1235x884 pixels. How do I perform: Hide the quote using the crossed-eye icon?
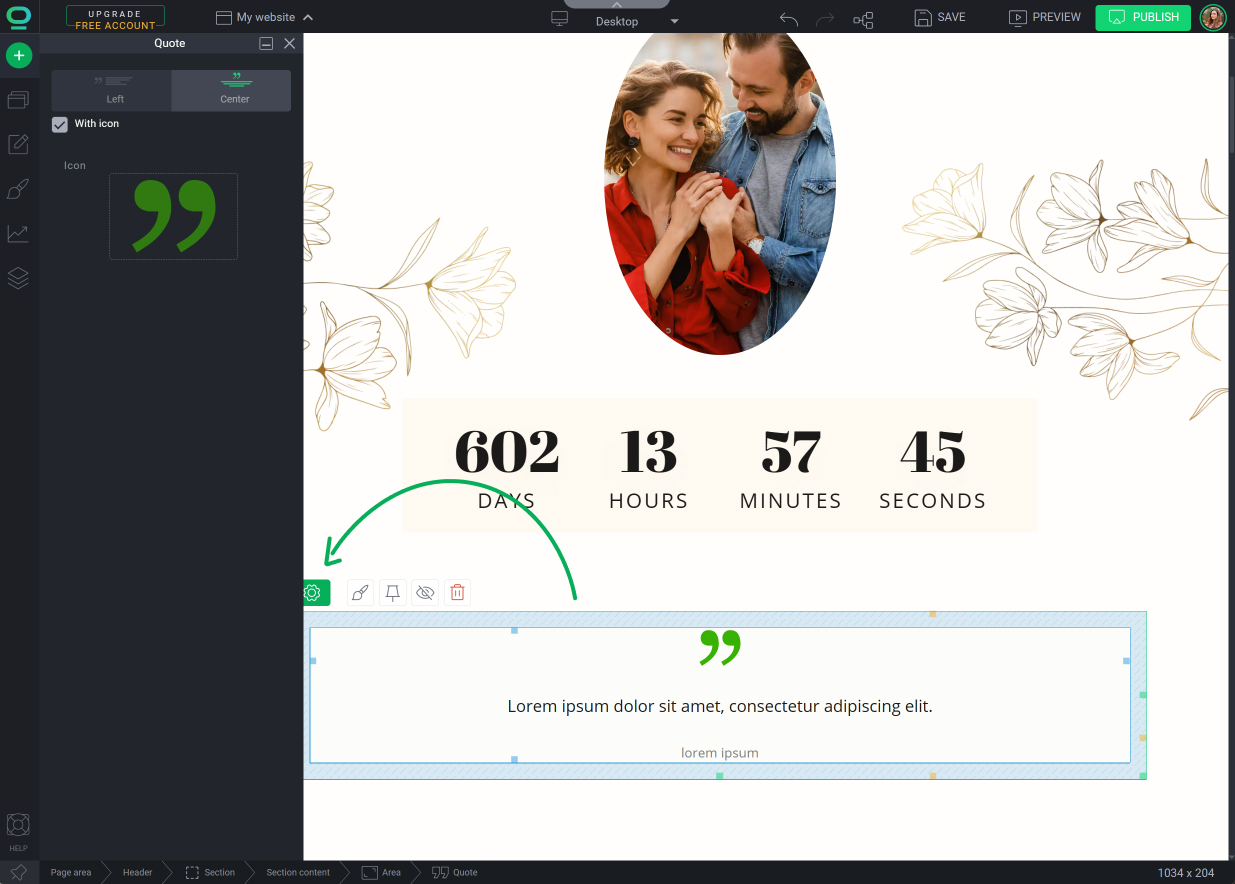425,593
